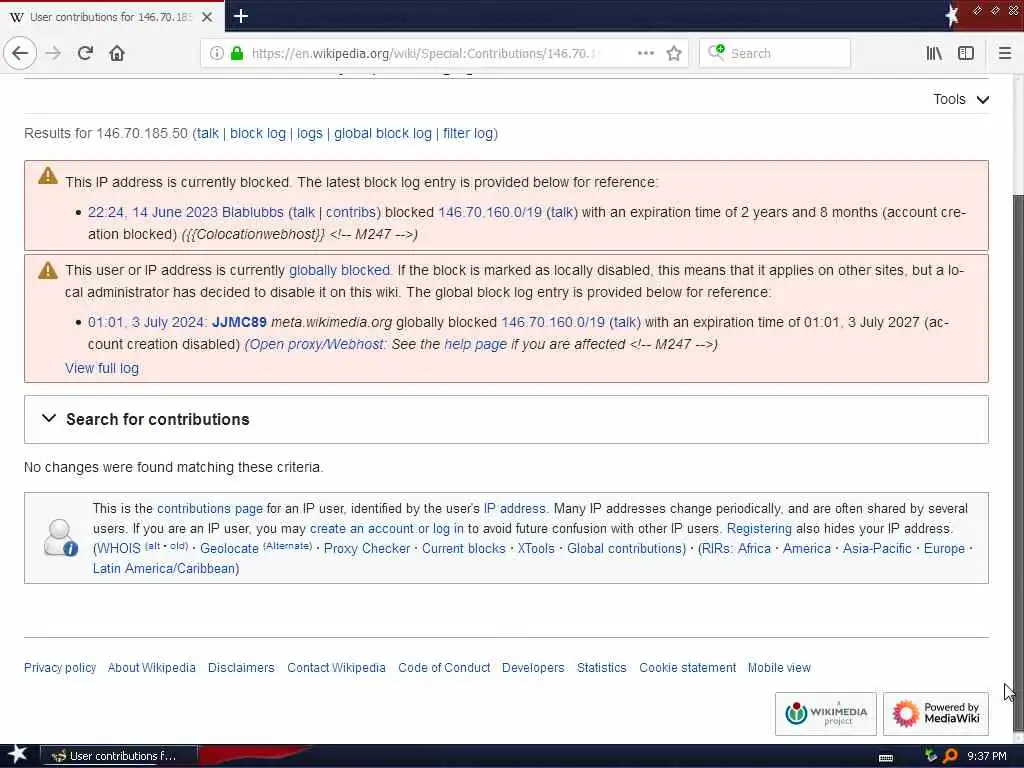Screen dimensions: 1024x768
Task: Open the Cookie statement link
Action: tap(688, 667)
